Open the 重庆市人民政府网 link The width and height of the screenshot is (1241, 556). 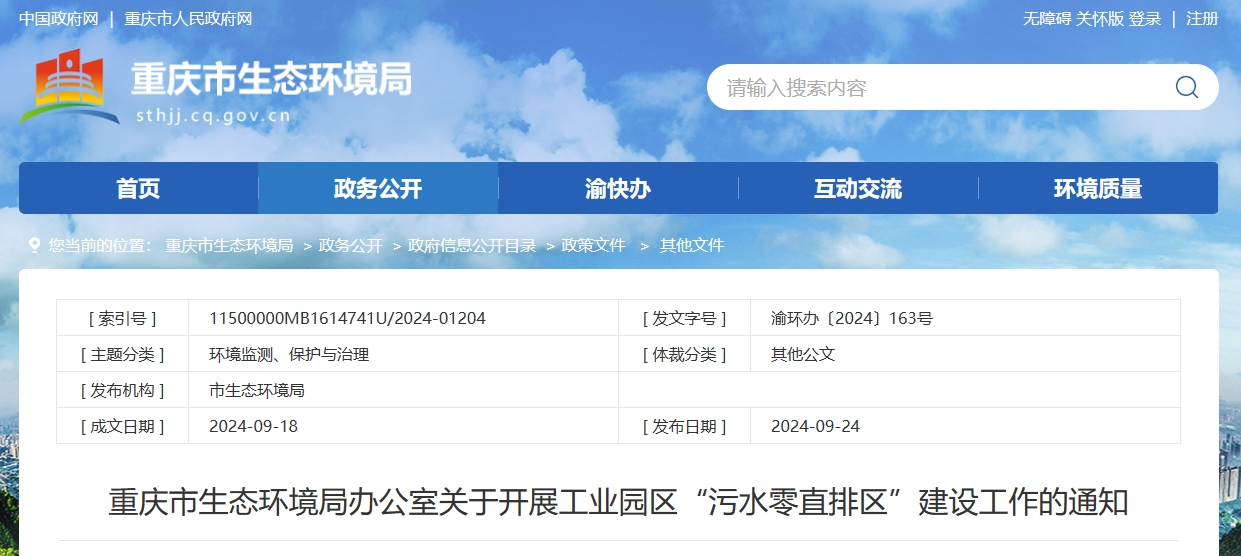[188, 19]
